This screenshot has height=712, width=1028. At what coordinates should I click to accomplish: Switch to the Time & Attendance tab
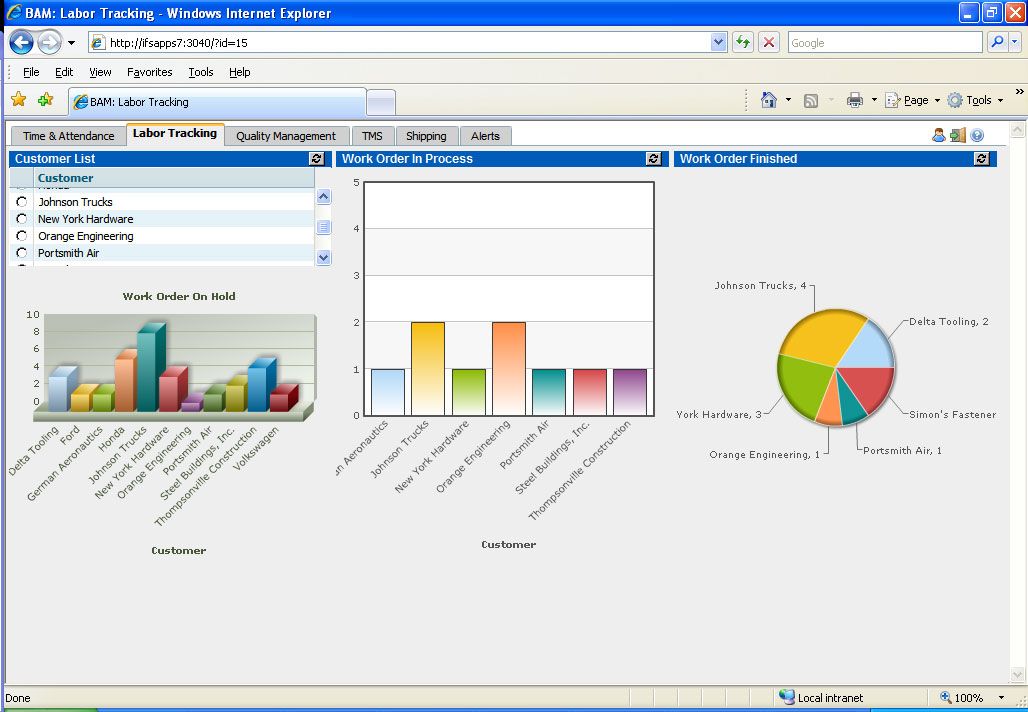[68, 136]
